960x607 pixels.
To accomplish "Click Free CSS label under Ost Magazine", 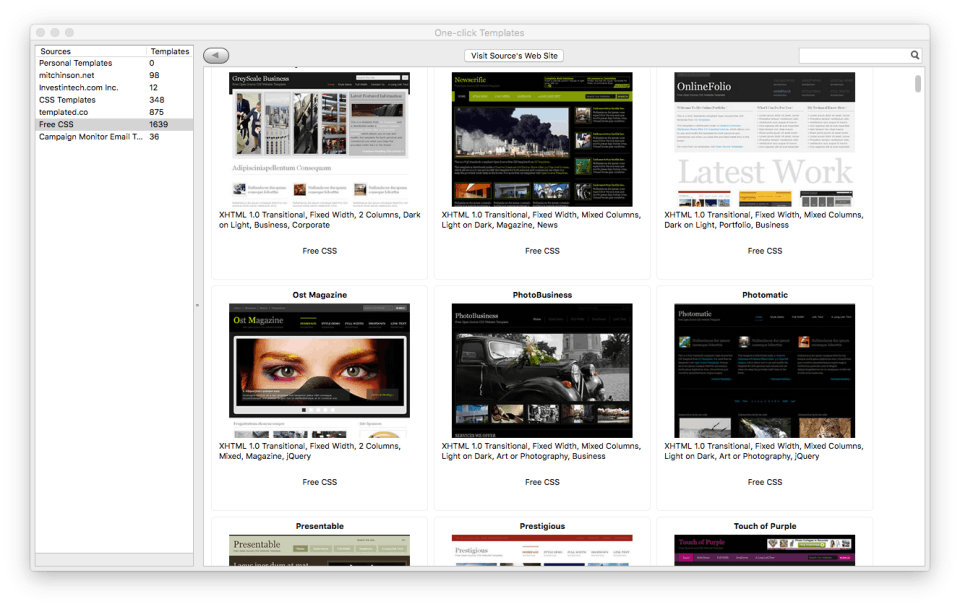I will [320, 482].
